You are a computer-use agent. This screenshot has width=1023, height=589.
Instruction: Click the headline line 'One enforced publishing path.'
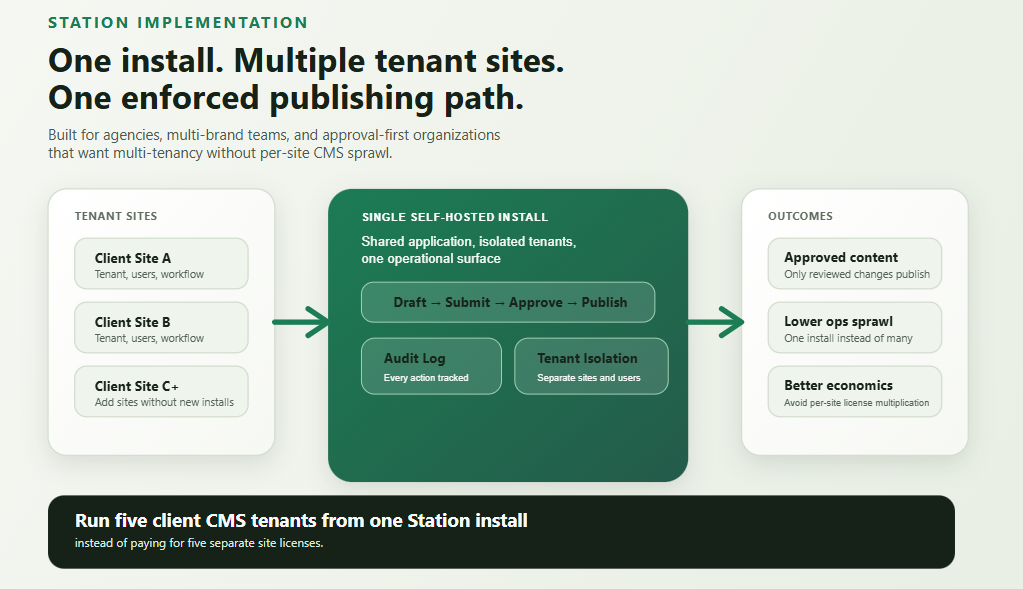click(286, 98)
